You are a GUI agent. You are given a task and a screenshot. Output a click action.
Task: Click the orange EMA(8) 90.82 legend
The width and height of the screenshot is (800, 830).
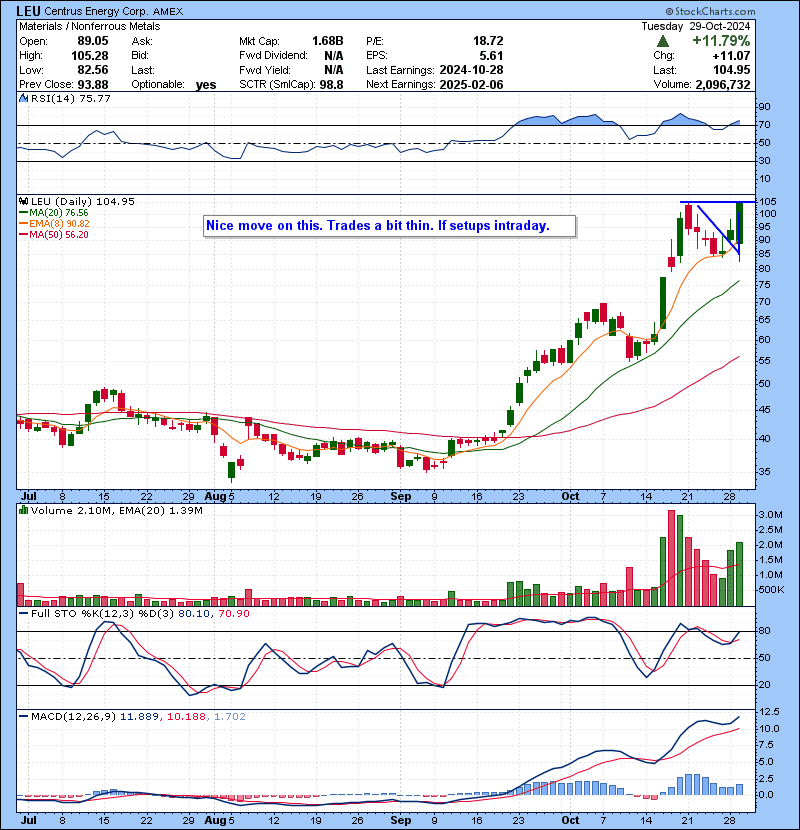click(x=54, y=223)
